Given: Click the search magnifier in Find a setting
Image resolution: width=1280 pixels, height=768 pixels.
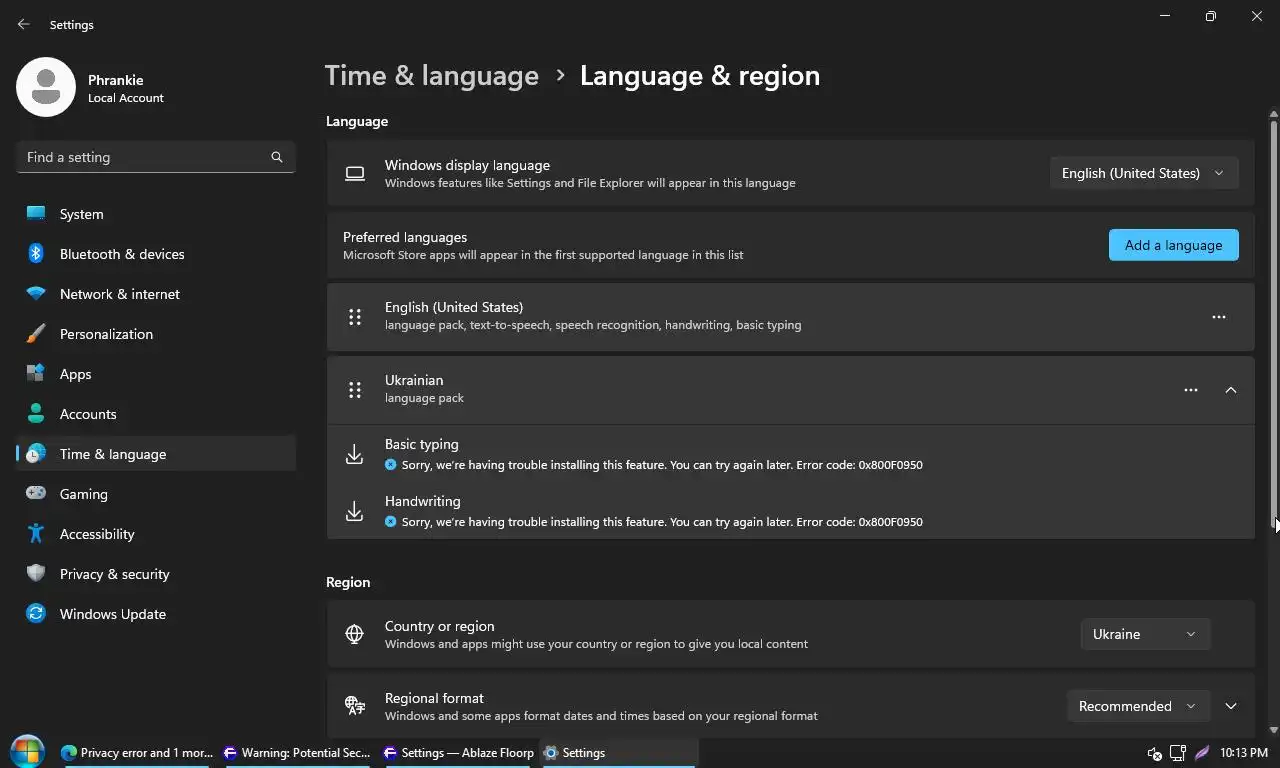Looking at the screenshot, I should [x=277, y=157].
